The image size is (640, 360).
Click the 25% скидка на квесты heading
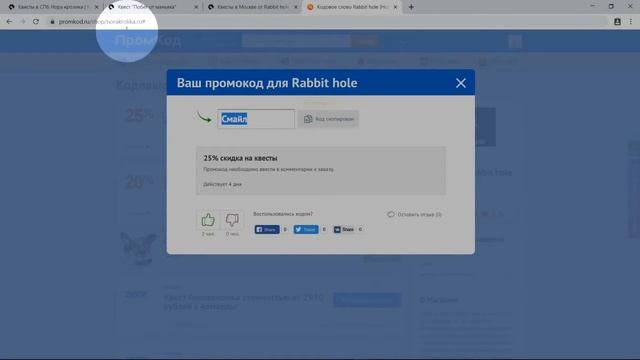[240, 158]
